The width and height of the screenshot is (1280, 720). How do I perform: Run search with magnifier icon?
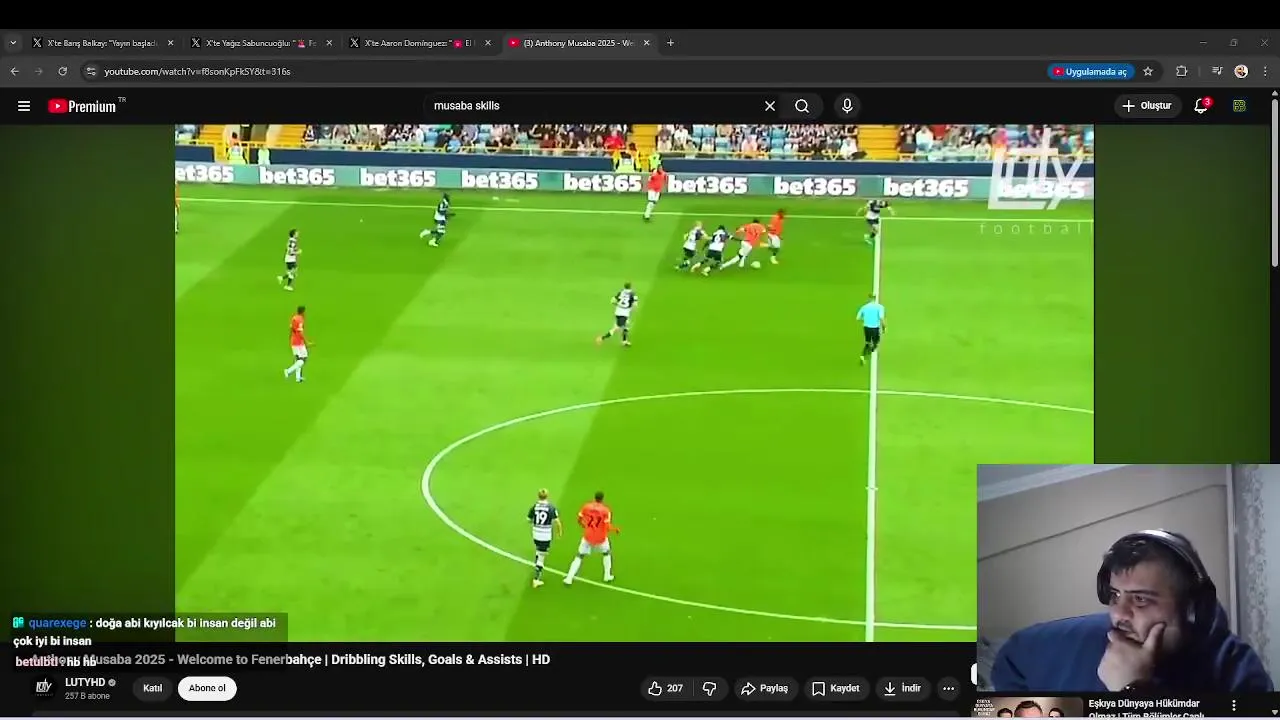(802, 106)
